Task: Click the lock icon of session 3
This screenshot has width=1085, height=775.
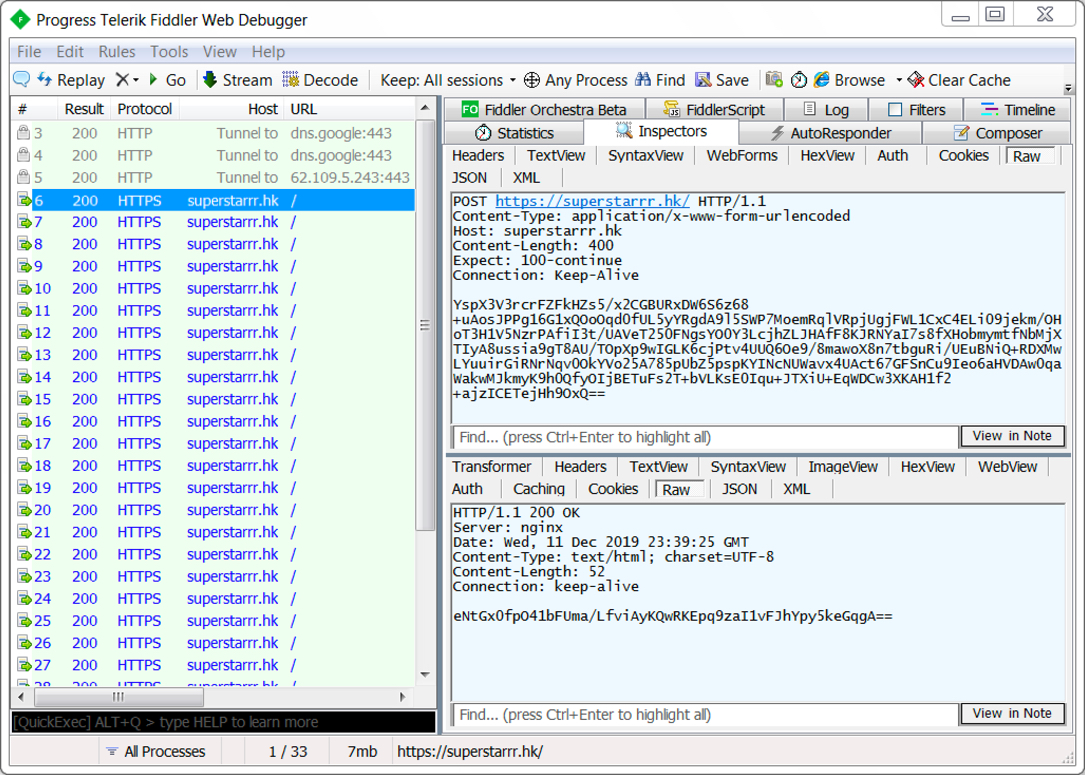Action: (x=24, y=133)
